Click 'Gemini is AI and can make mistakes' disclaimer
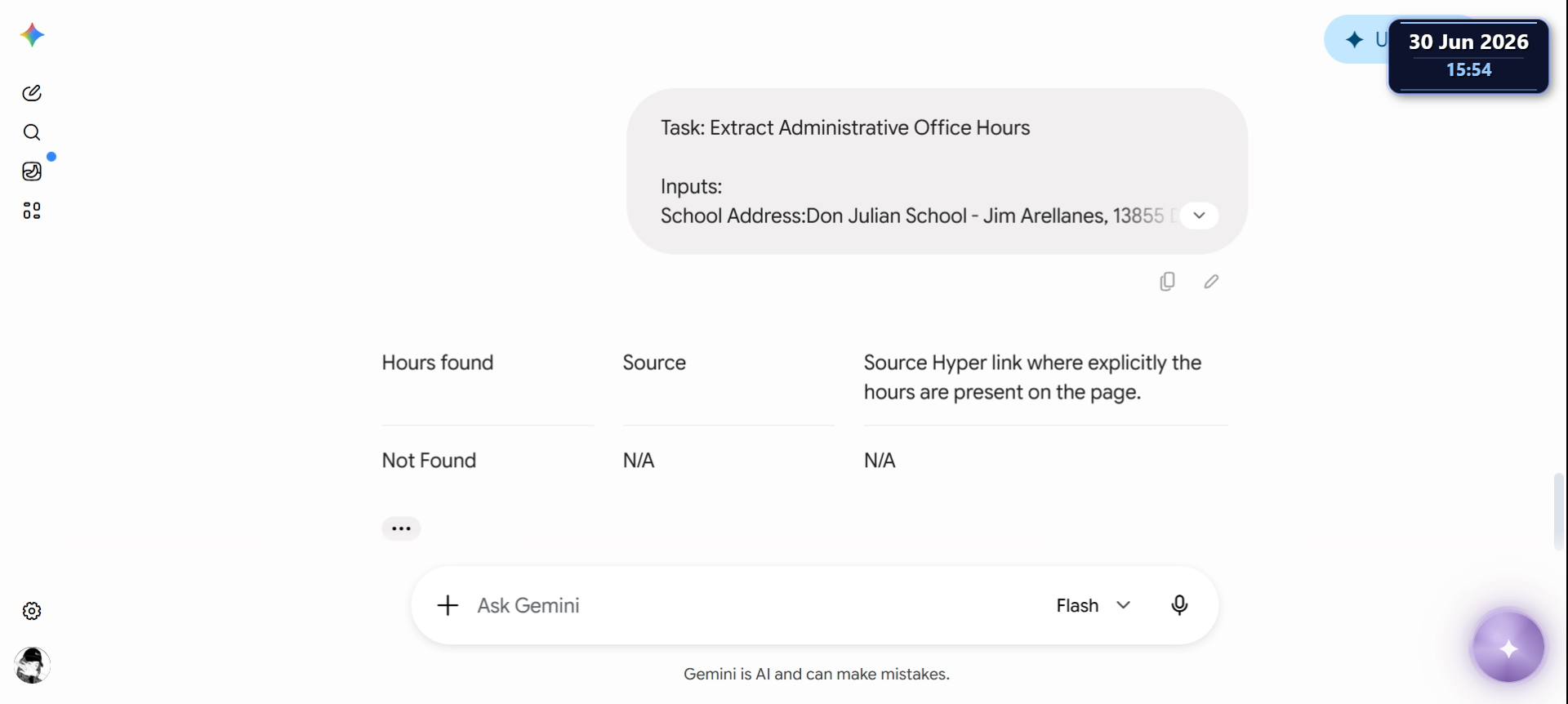Screen dimensions: 1568x704 [817, 675]
